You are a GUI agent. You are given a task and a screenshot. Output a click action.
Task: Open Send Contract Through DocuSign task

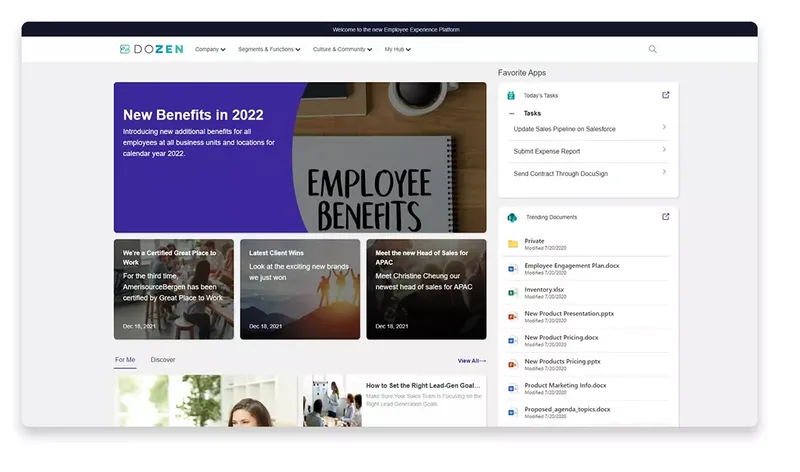coord(588,174)
